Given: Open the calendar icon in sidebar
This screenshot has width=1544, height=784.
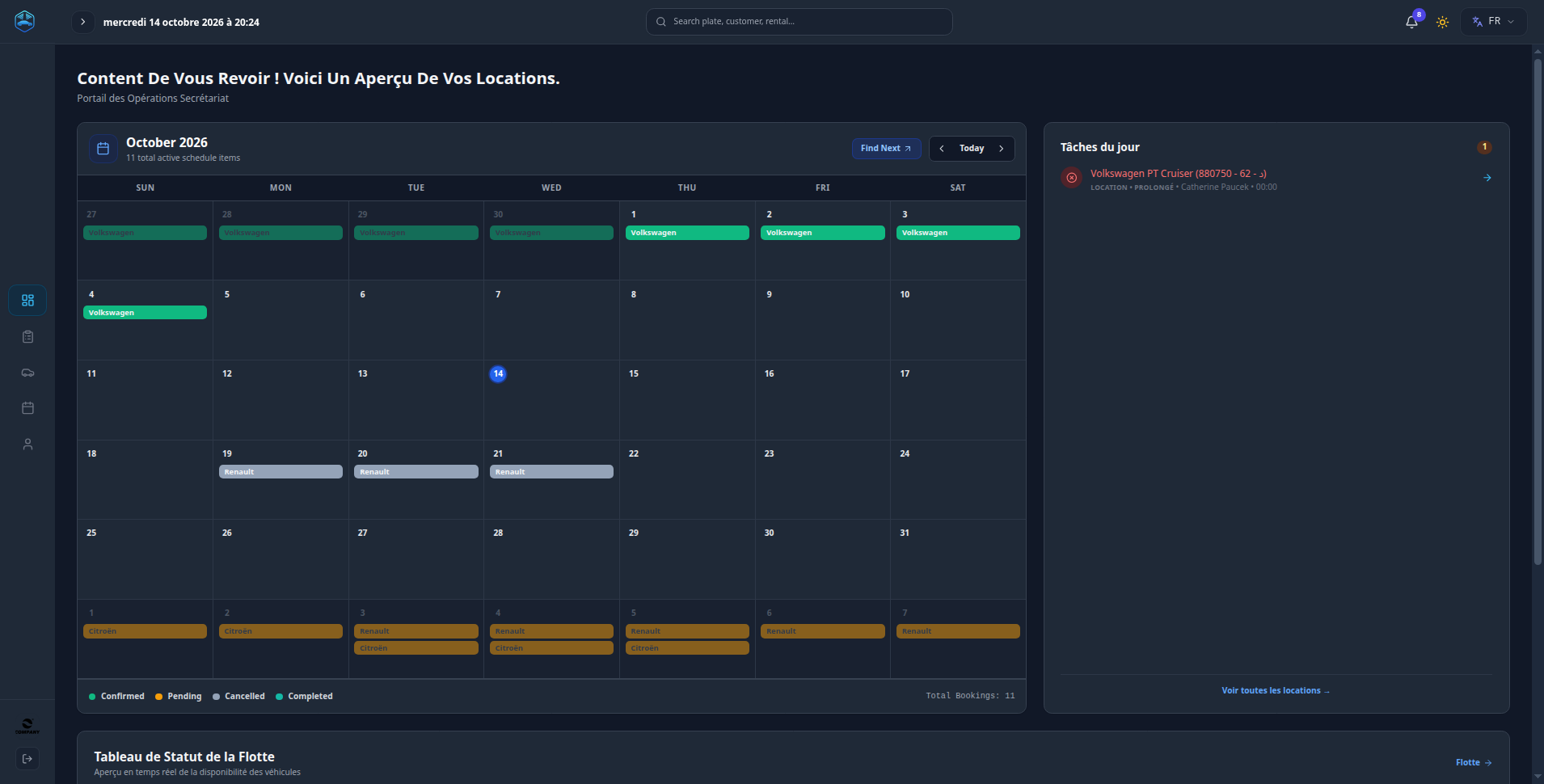Looking at the screenshot, I should (x=27, y=408).
